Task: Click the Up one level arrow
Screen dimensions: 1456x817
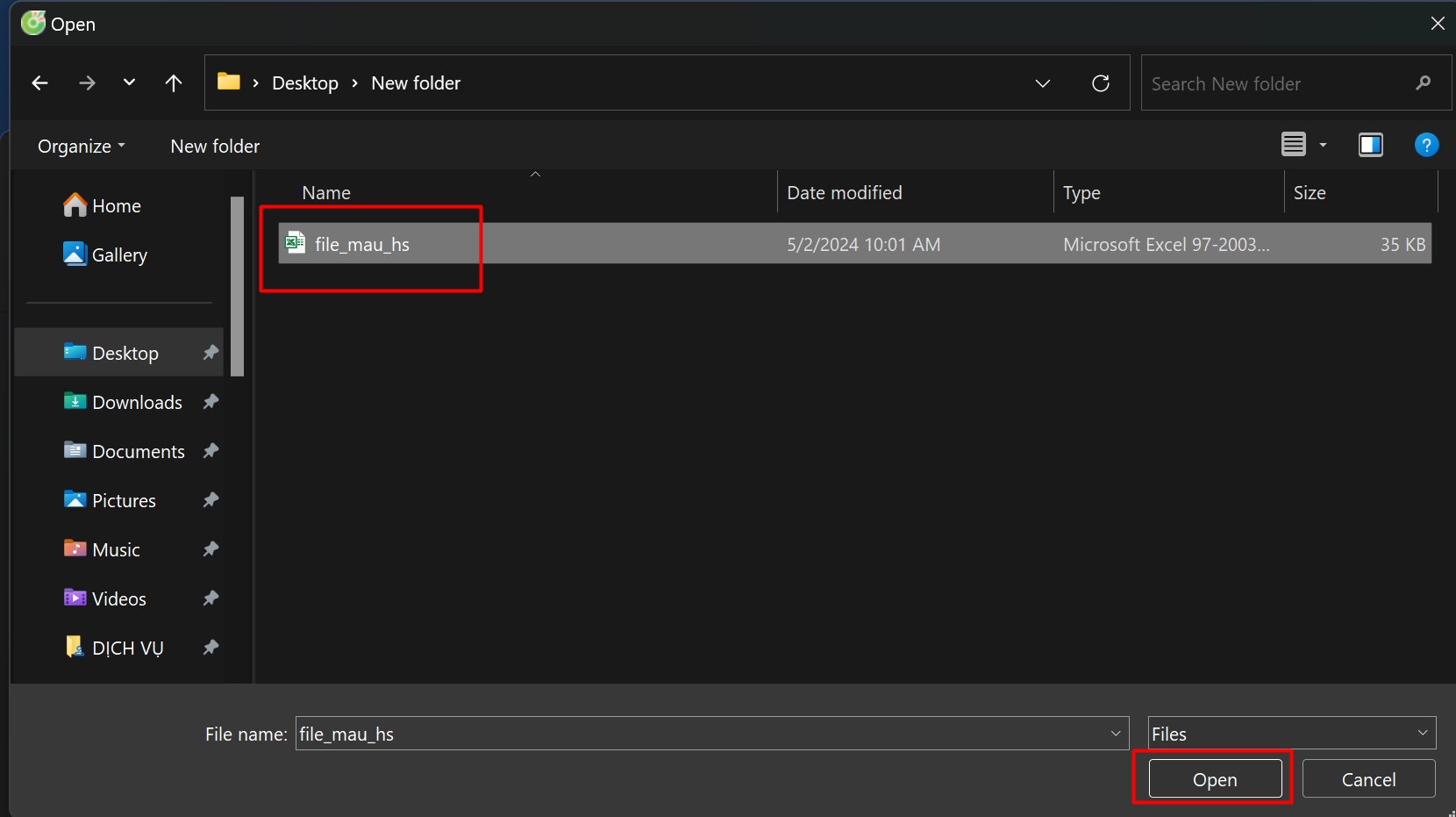Action: point(174,83)
